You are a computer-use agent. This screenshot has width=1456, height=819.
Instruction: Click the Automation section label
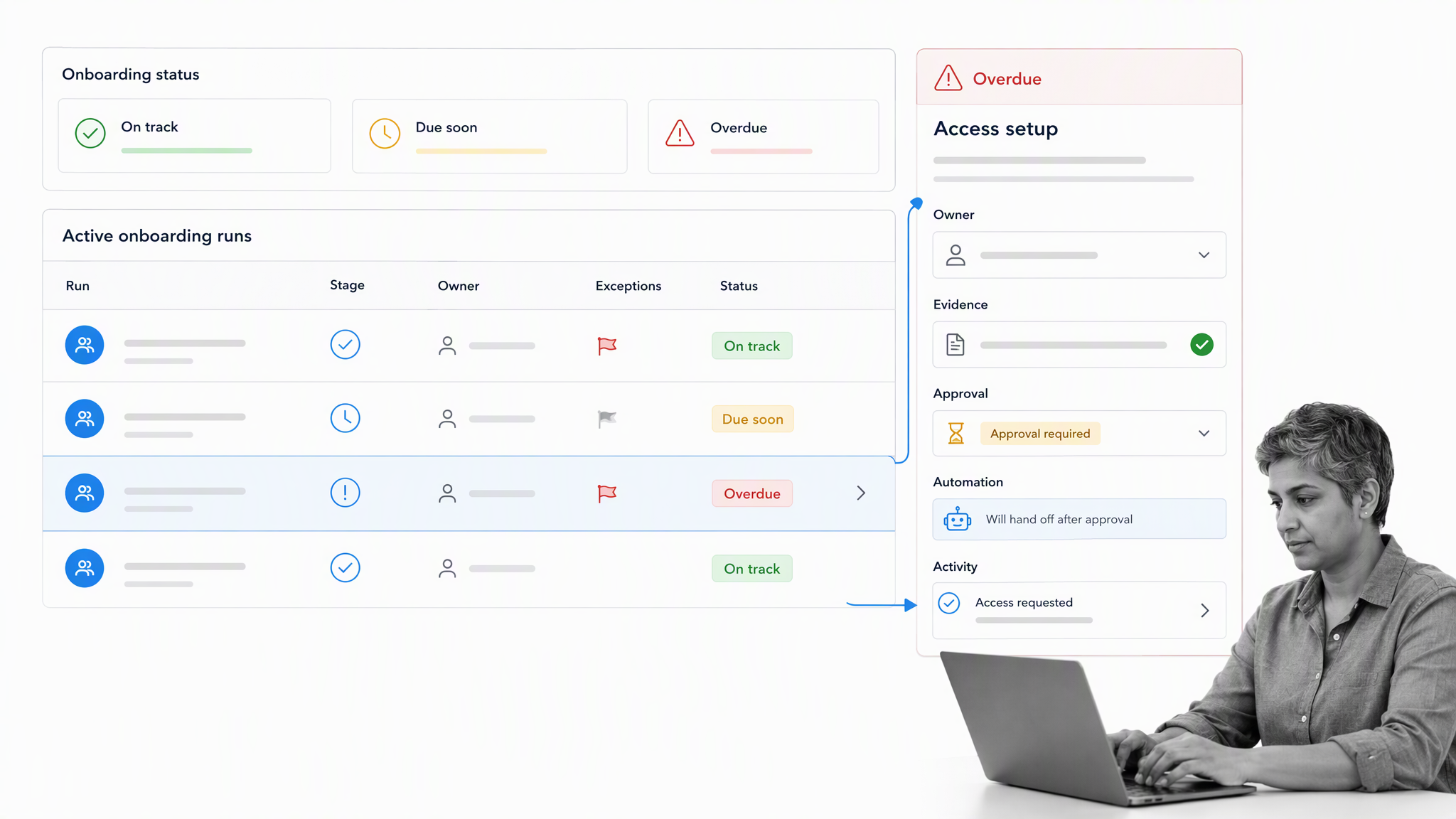click(968, 482)
